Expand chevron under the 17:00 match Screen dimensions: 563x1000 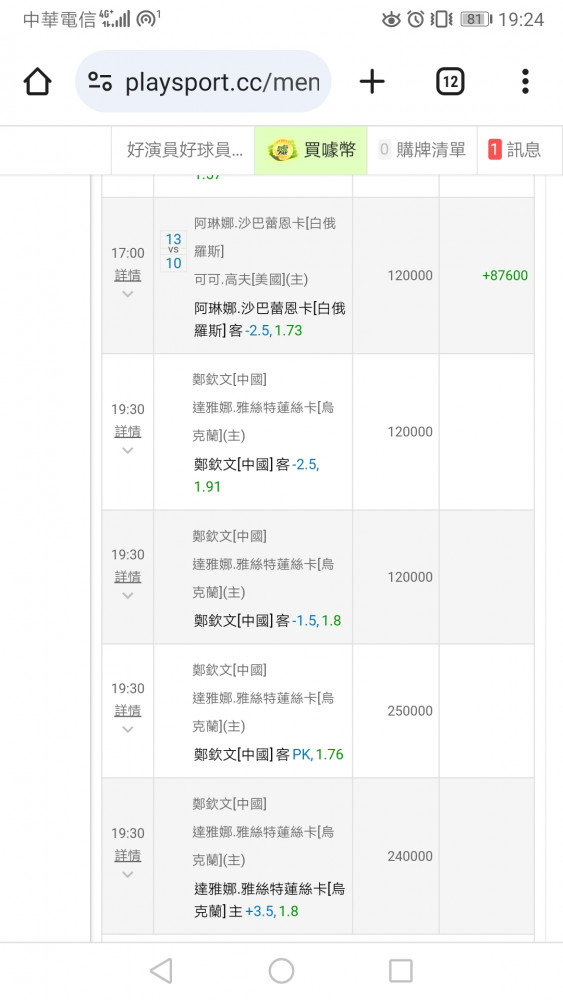[128, 294]
